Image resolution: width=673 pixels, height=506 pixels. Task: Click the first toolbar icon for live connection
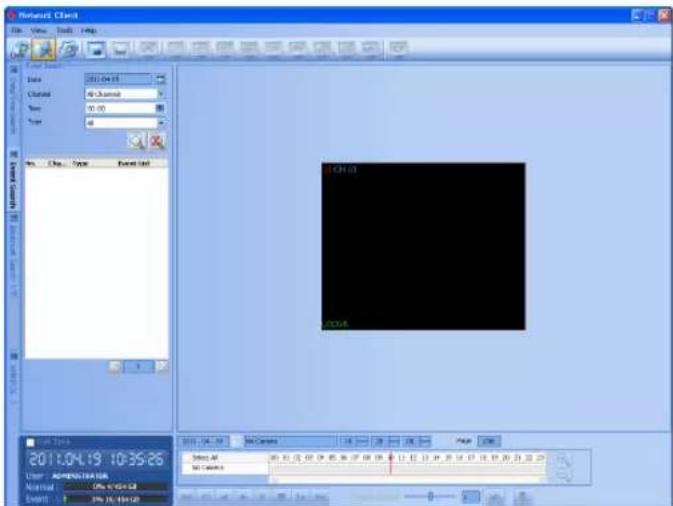pyautogui.click(x=19, y=49)
